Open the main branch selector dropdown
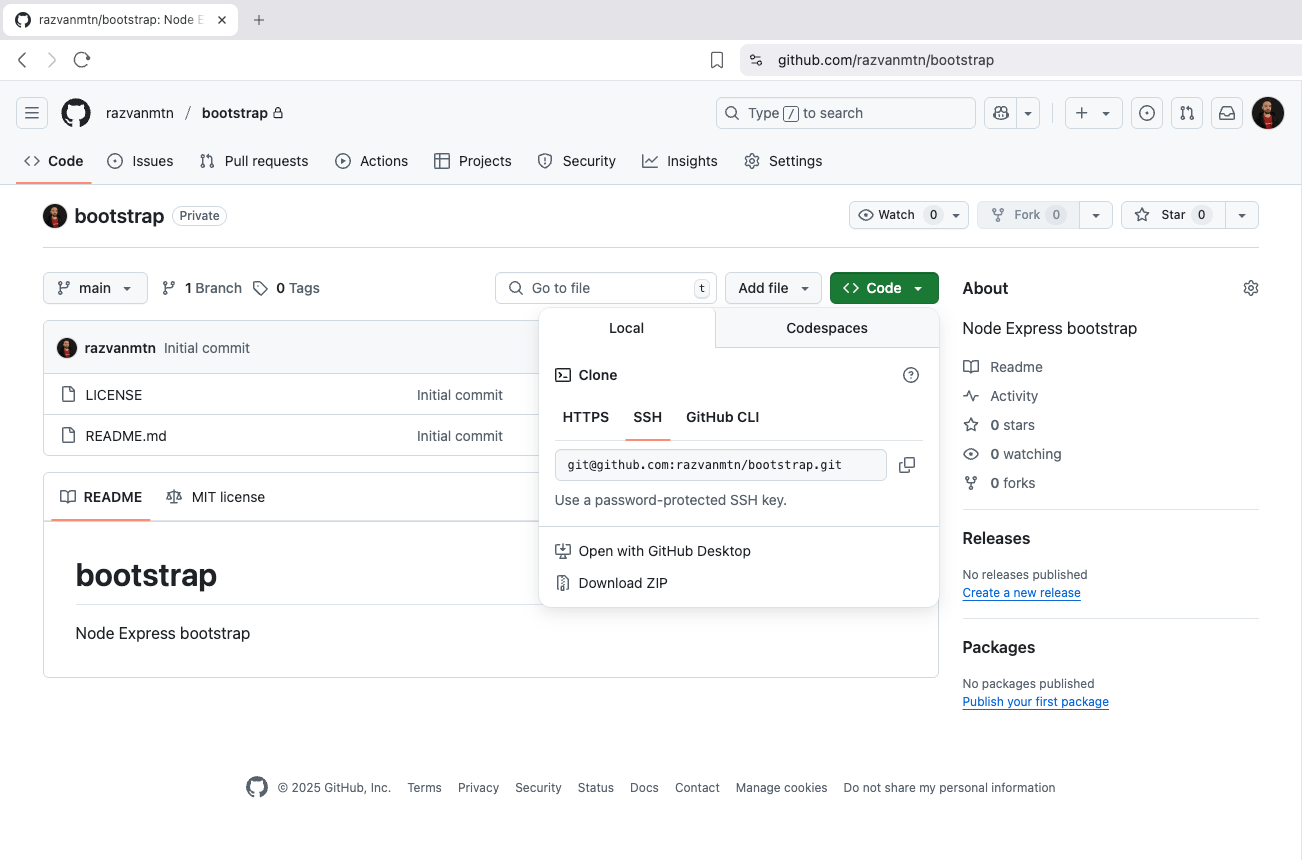The height and width of the screenshot is (860, 1302). [x=95, y=288]
